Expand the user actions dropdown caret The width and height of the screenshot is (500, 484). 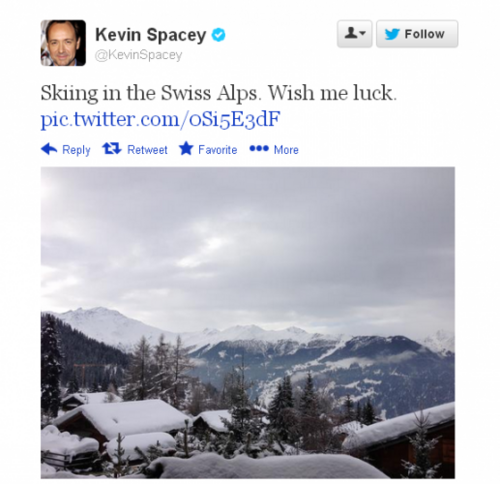click(363, 33)
